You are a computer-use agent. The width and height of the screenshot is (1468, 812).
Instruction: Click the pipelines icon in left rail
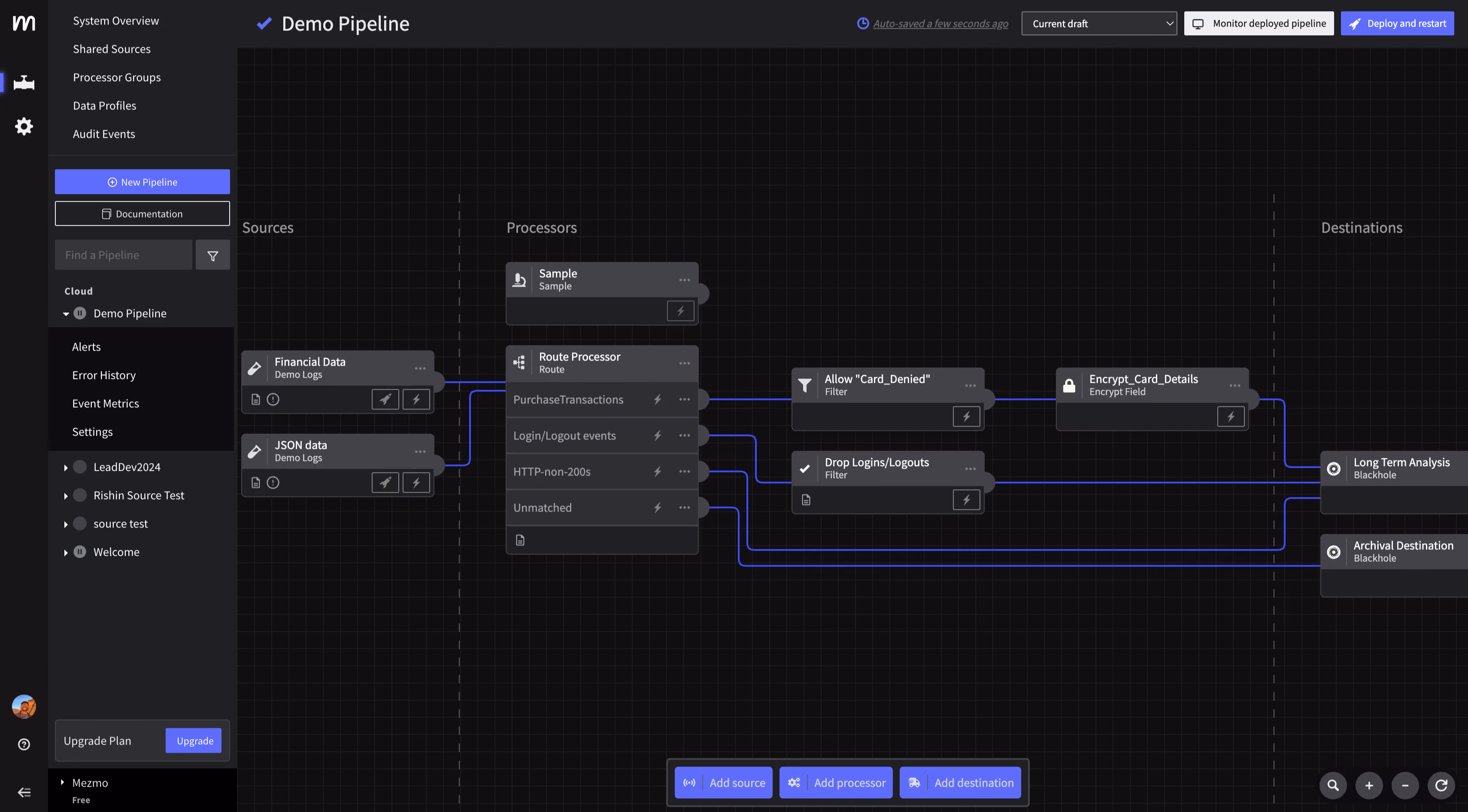(x=24, y=83)
